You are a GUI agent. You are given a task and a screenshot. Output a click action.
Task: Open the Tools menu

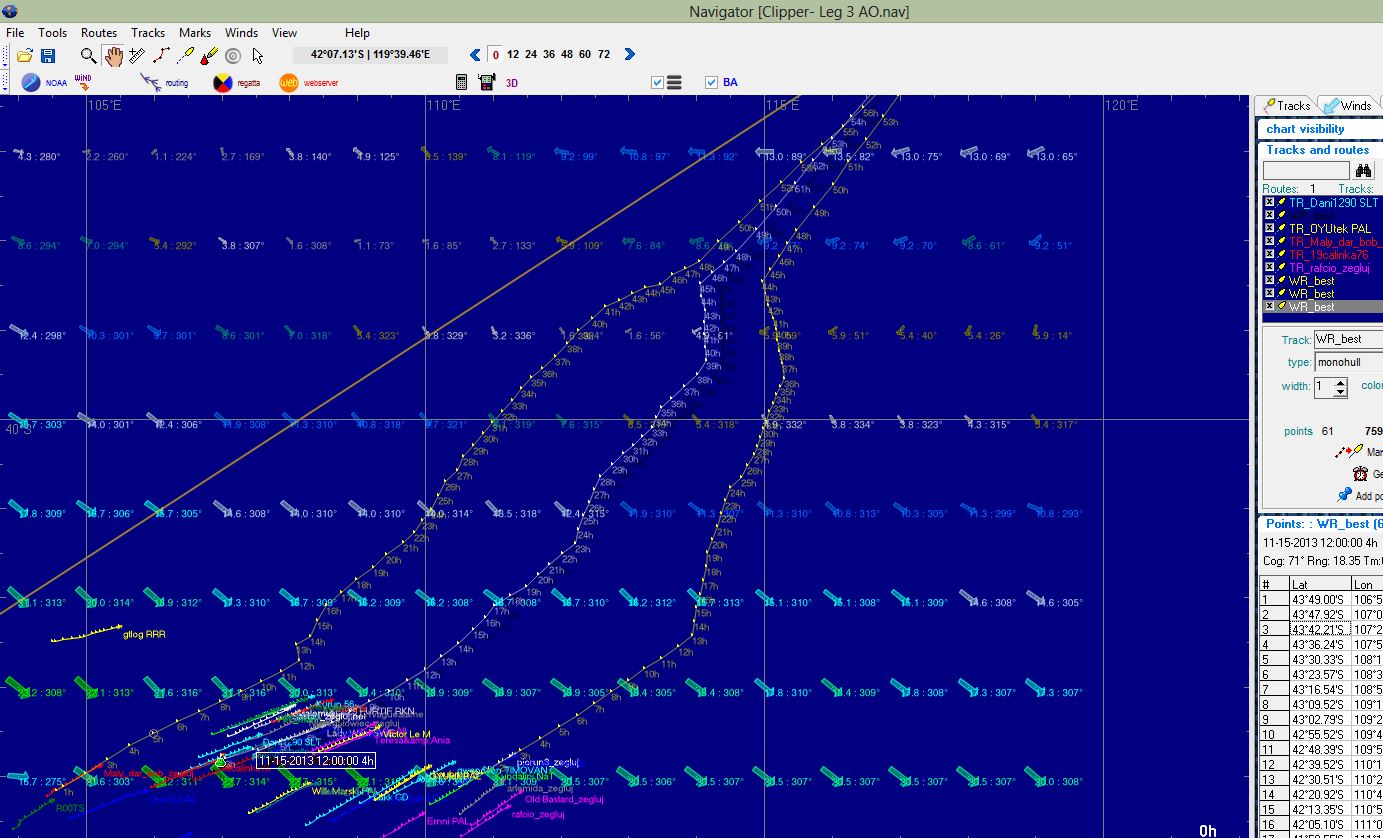coord(53,33)
